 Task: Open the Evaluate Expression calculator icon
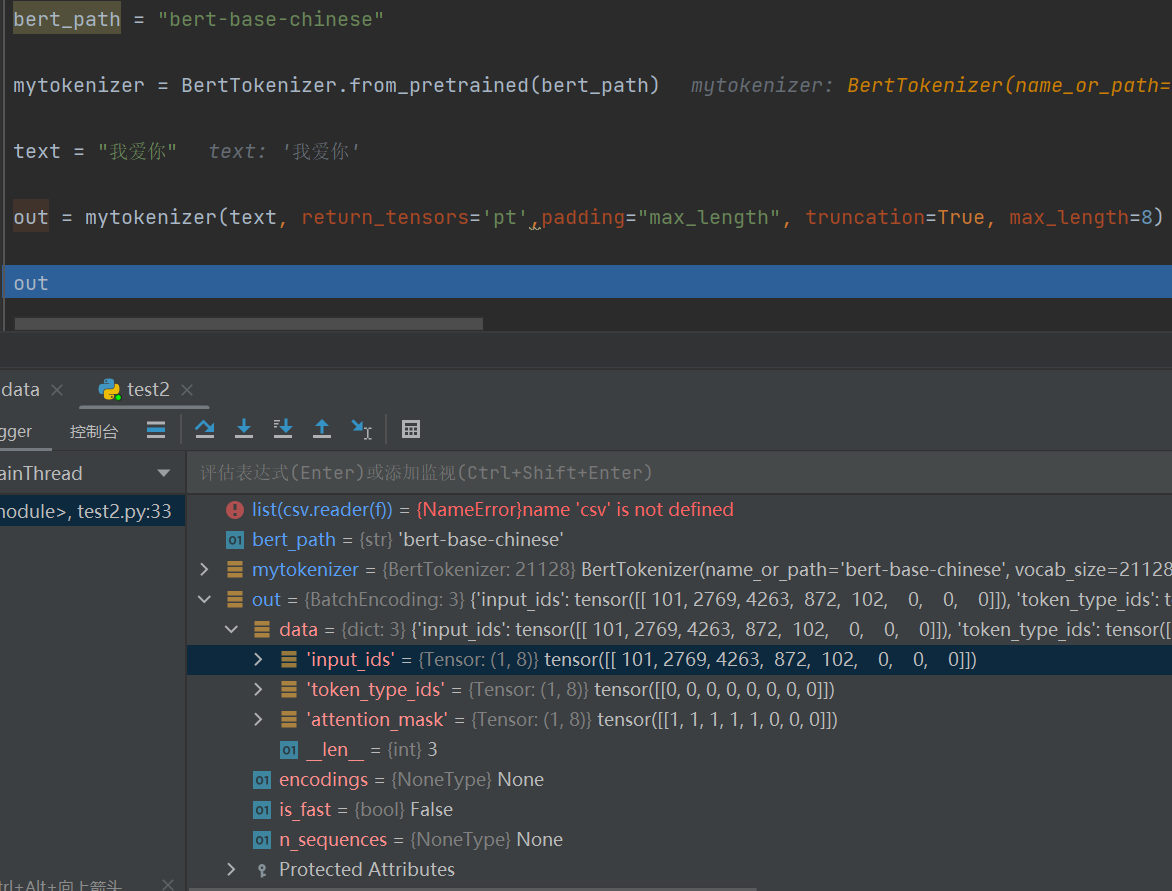click(411, 429)
